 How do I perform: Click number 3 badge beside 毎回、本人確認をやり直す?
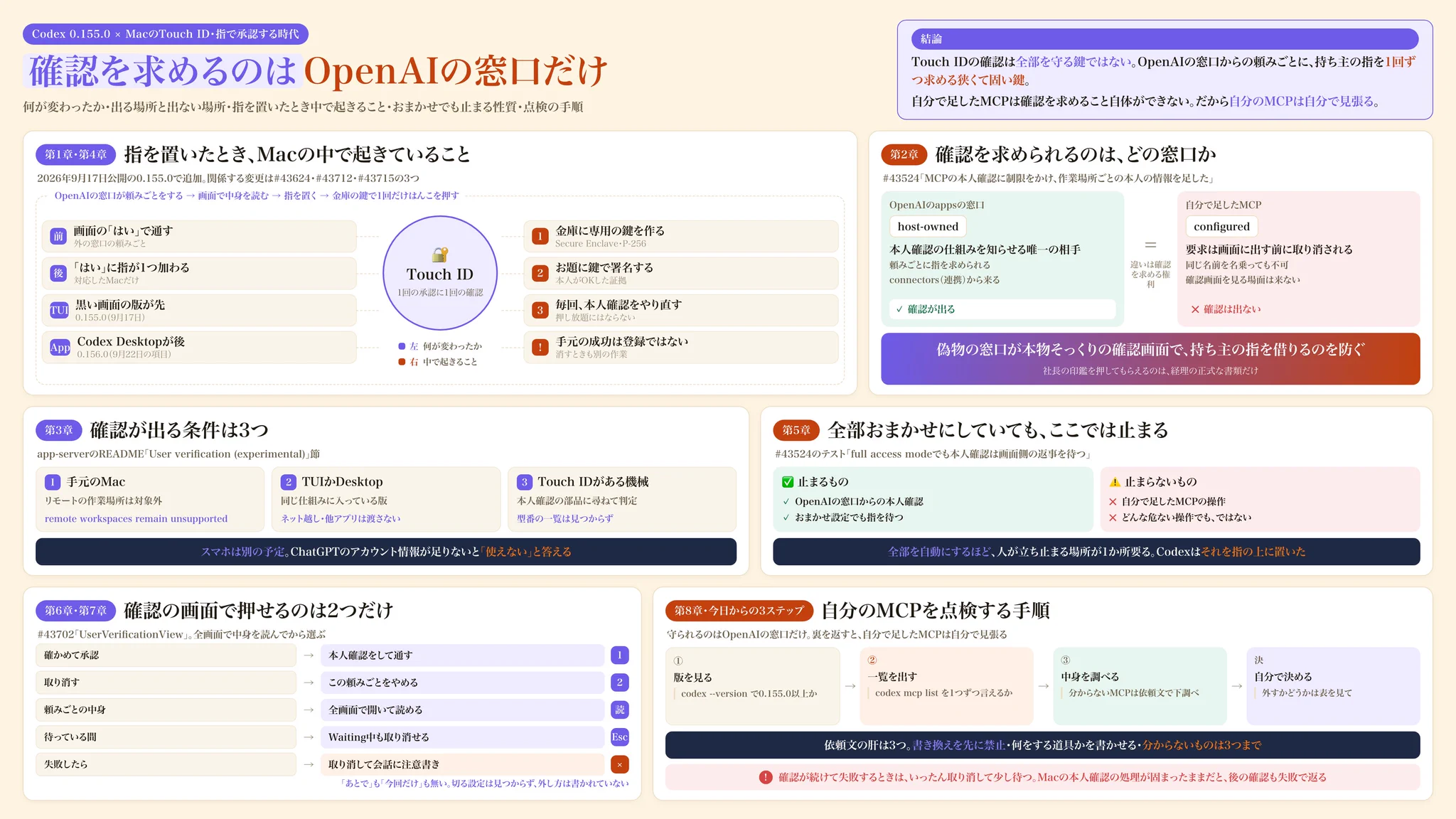click(x=540, y=310)
